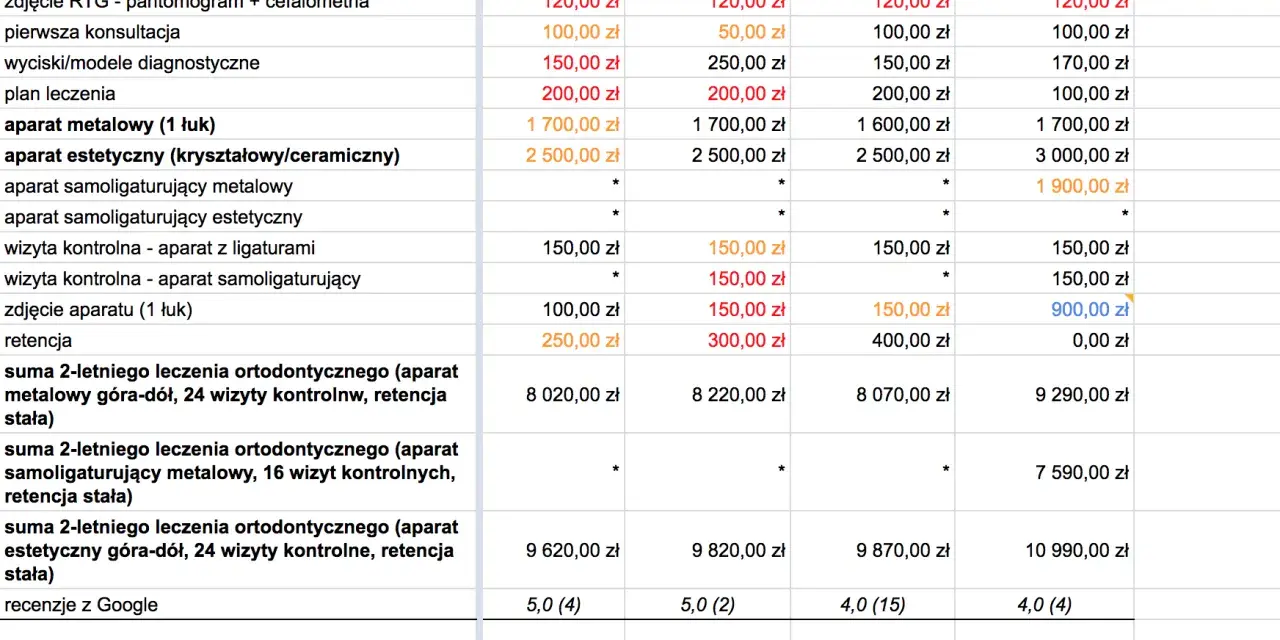
Task: Select the 10 990,00 zł total cell
Action: point(1044,550)
